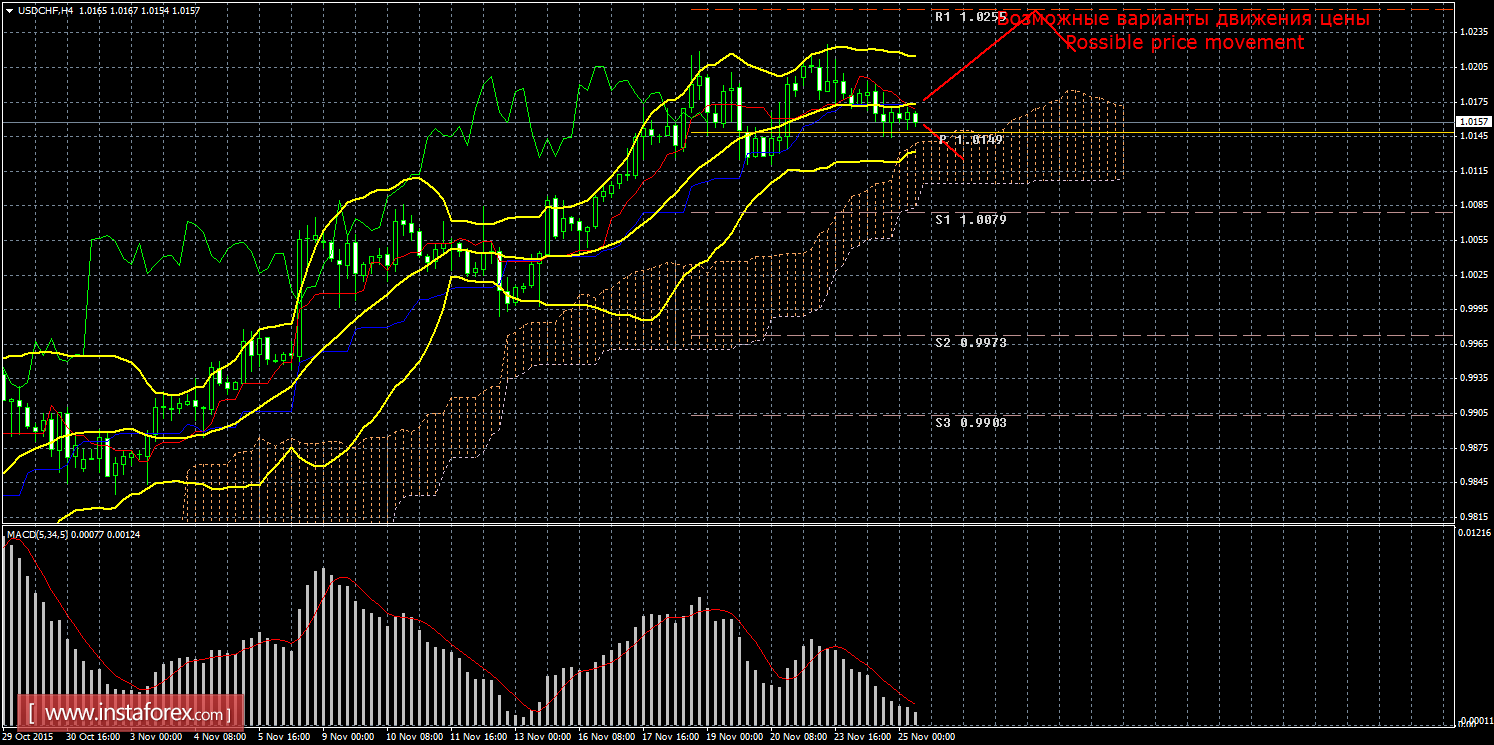Image resolution: width=1494 pixels, height=745 pixels.
Task: Select the S1 1.0079 support label
Action: 971,219
